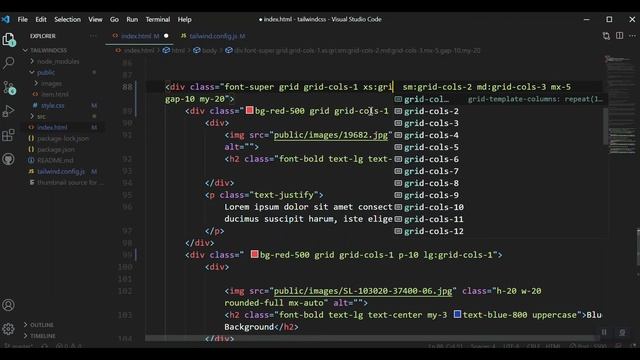Open the Manage gear icon
Screen dimensions: 640x360
9,329
